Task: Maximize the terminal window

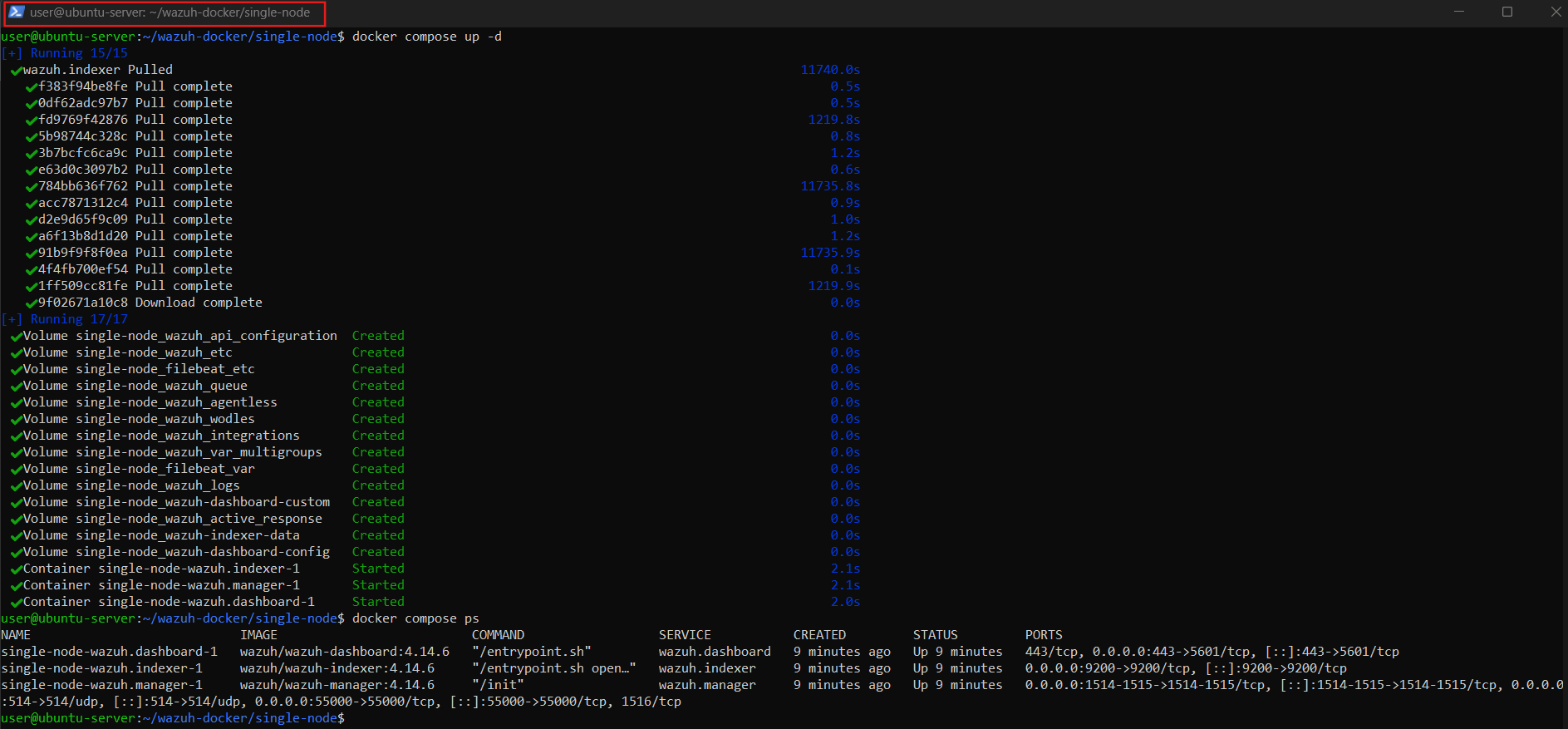Action: tap(1507, 12)
